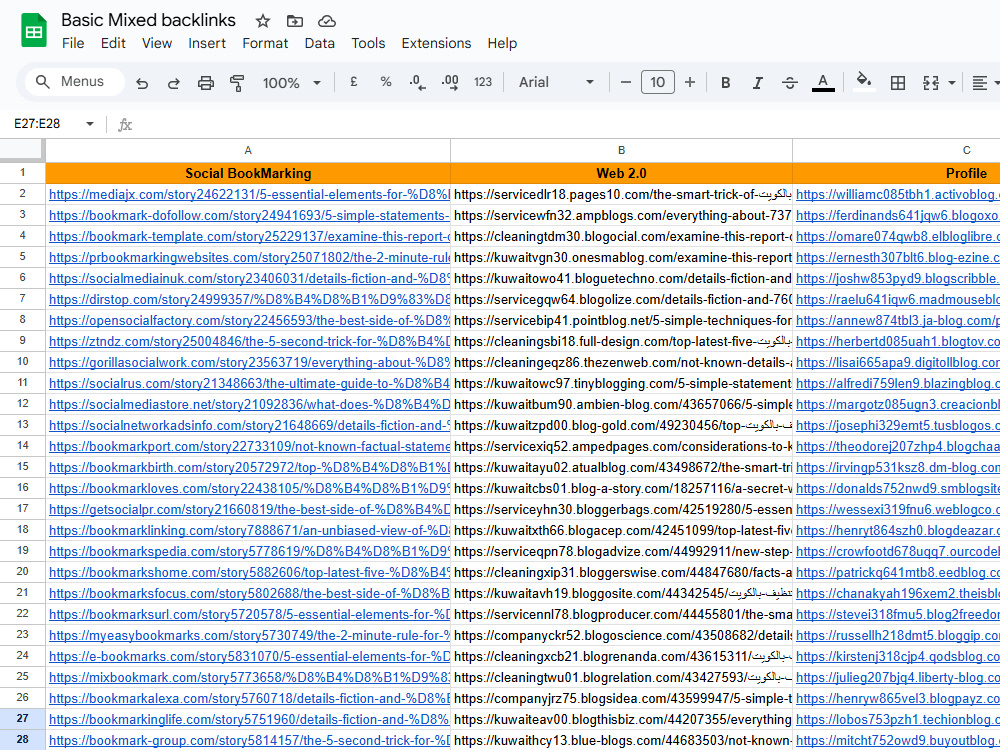The width and height of the screenshot is (1000, 750).
Task: Search the Menus box
Action: 75,82
